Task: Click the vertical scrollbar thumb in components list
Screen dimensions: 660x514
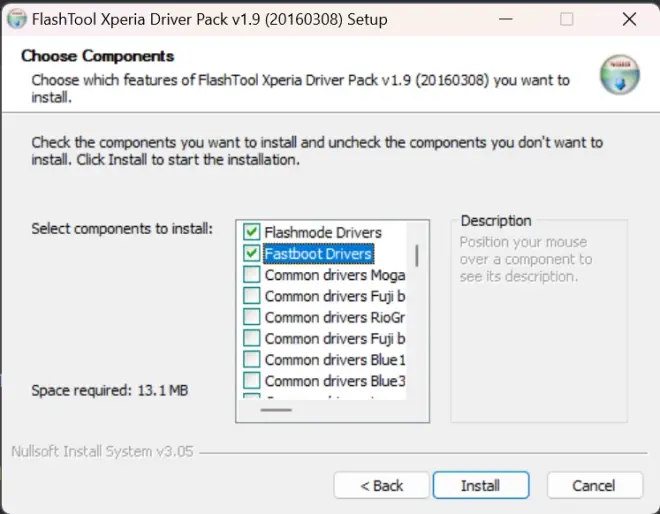Action: [417, 256]
